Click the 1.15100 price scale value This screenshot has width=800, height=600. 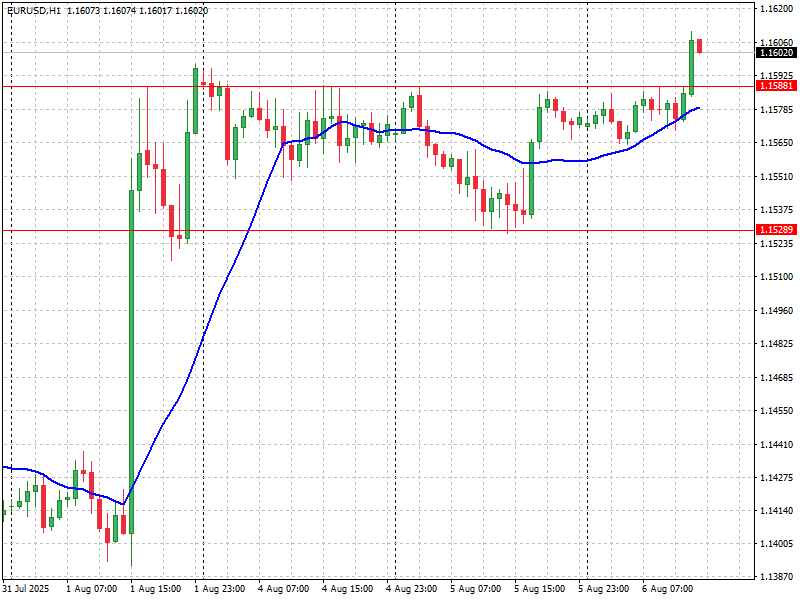coord(776,277)
